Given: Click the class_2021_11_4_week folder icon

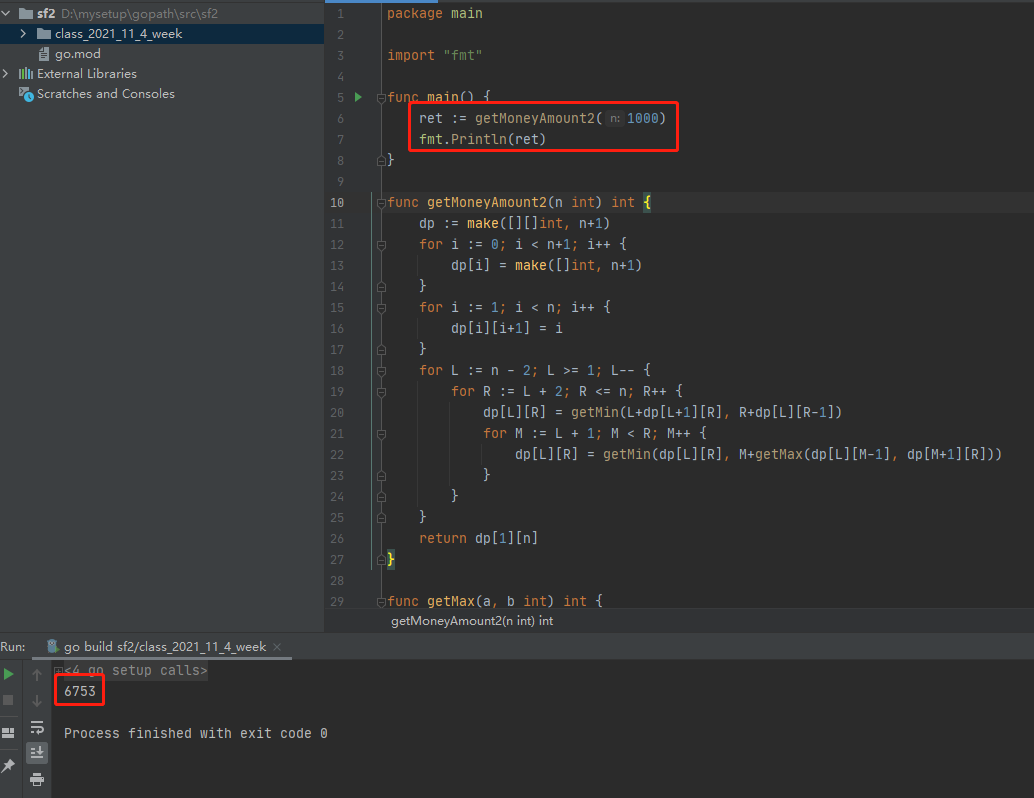Looking at the screenshot, I should click(44, 34).
